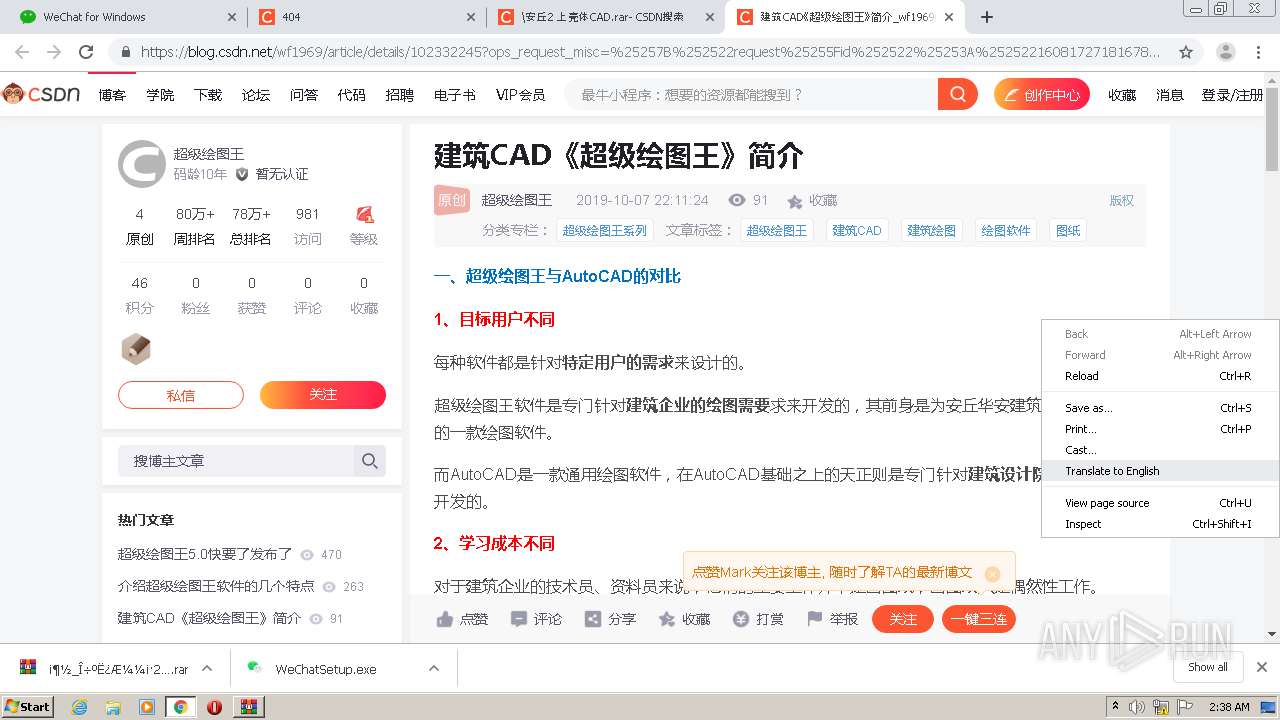Screen dimensions: 1280x720
Task: Click the Opera icon in taskbar
Action: pyautogui.click(x=214, y=707)
